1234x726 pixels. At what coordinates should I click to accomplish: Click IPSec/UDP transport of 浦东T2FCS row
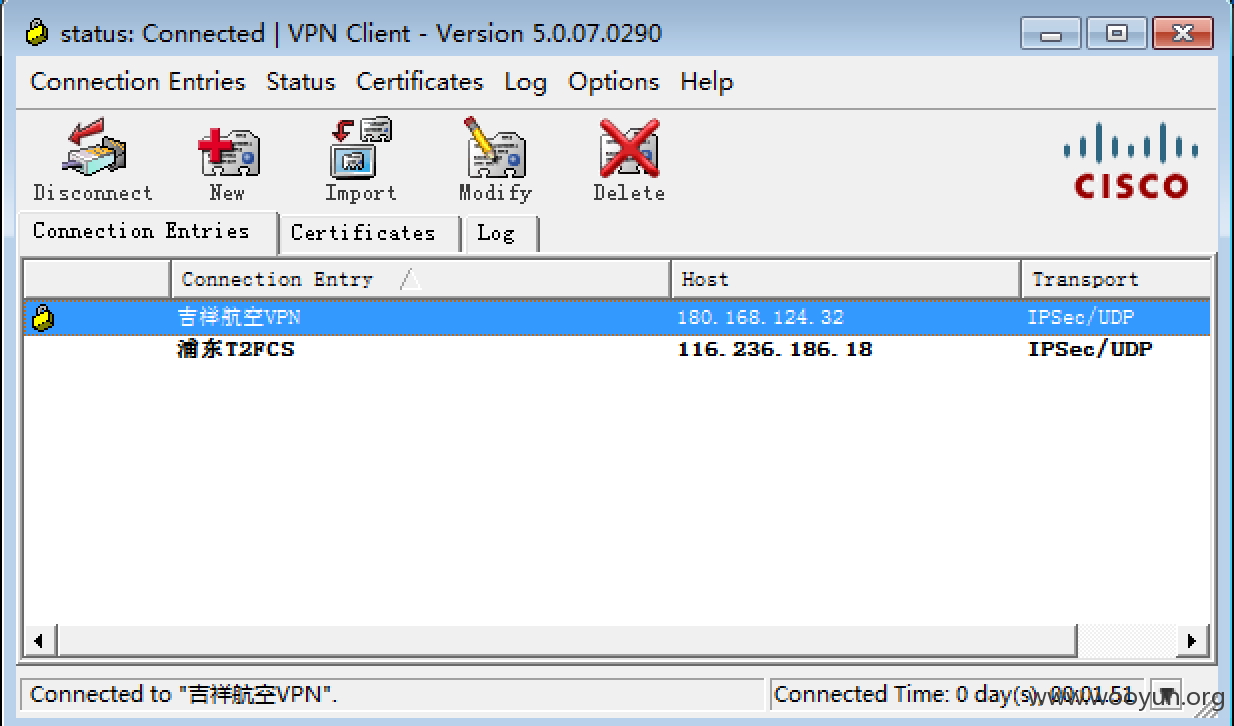pyautogui.click(x=1090, y=350)
